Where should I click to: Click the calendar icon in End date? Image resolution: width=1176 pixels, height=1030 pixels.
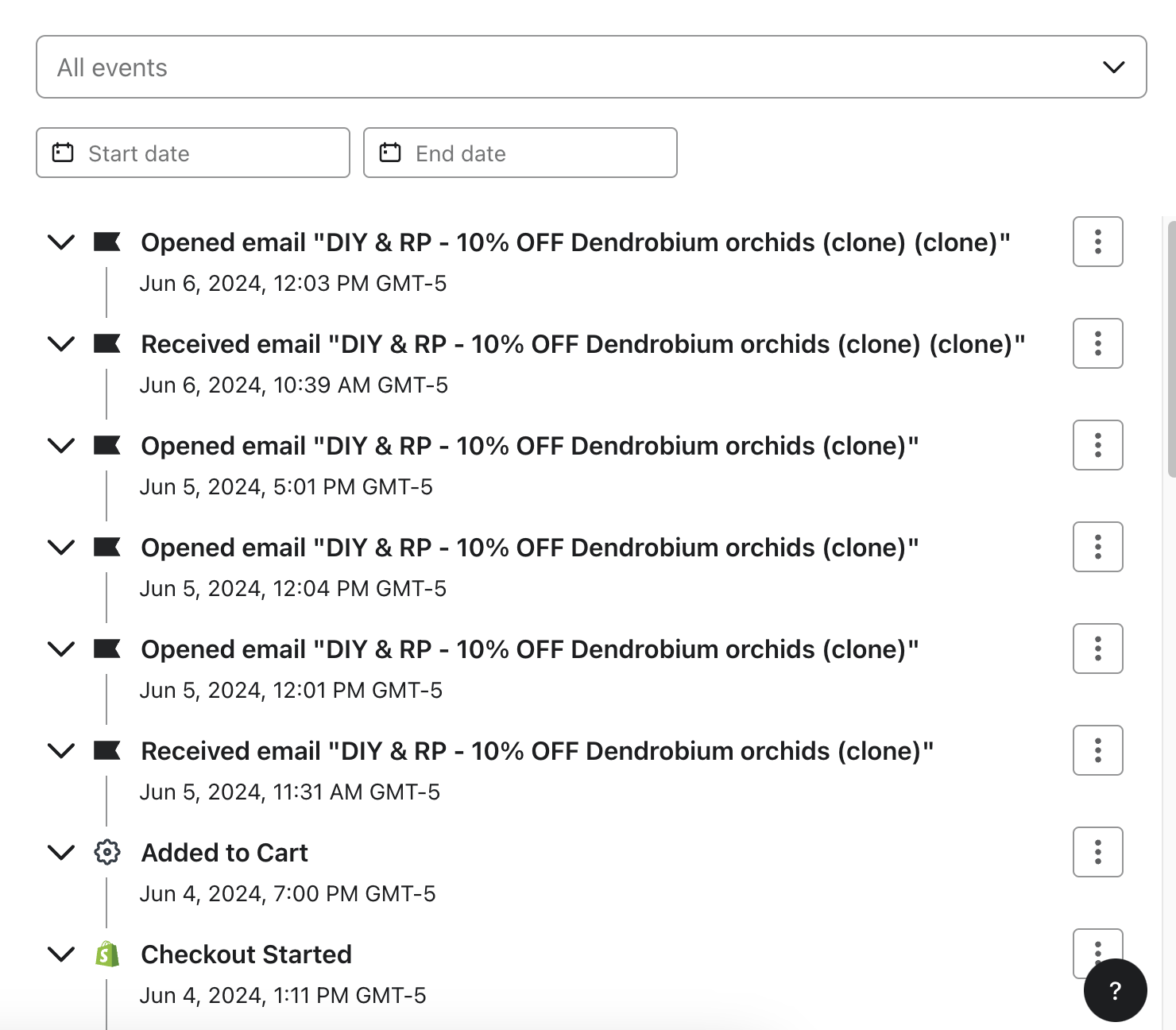(390, 153)
